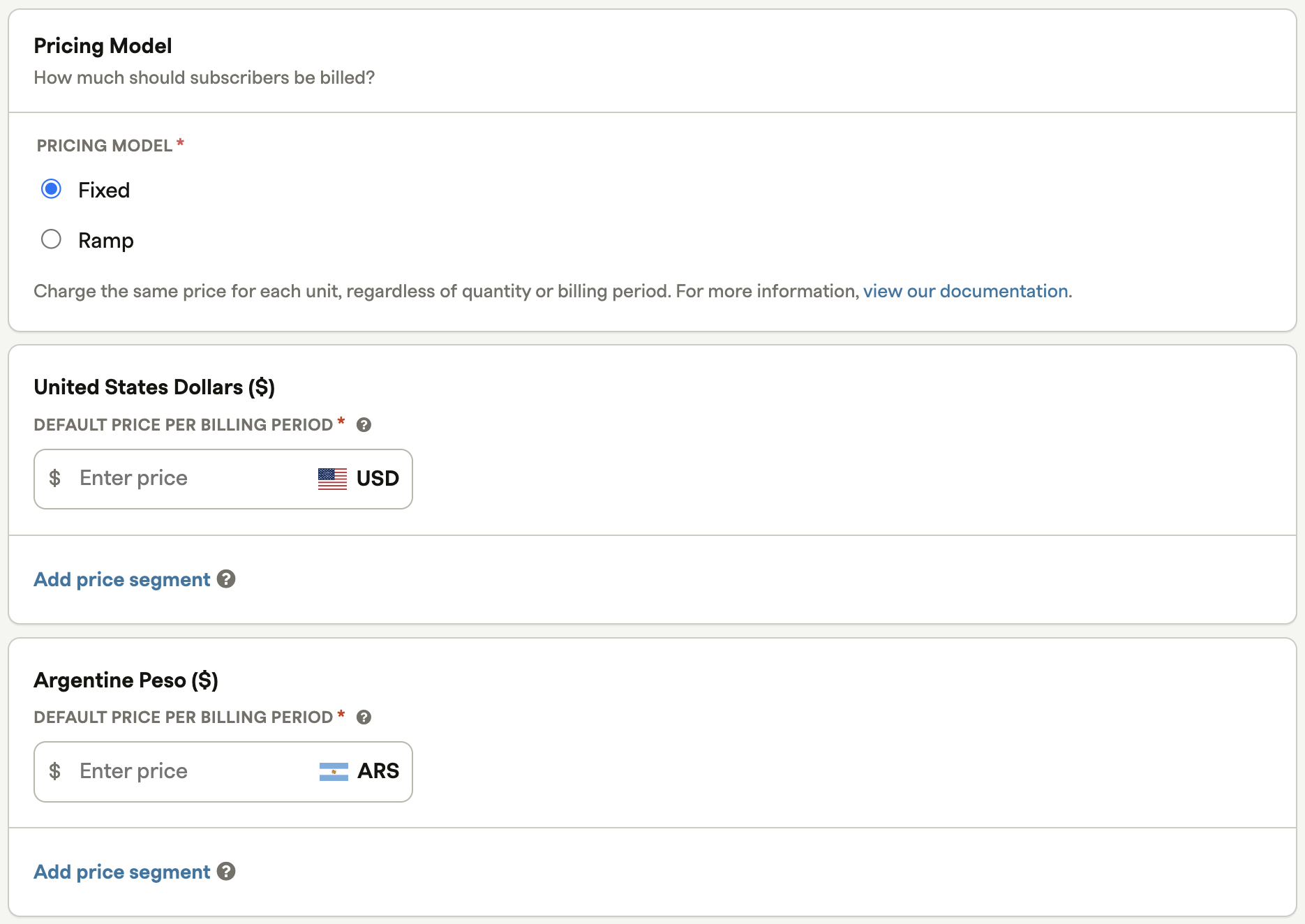Screen dimensions: 1305x924
Task: Click the Fixed option label text
Action: 104,191
